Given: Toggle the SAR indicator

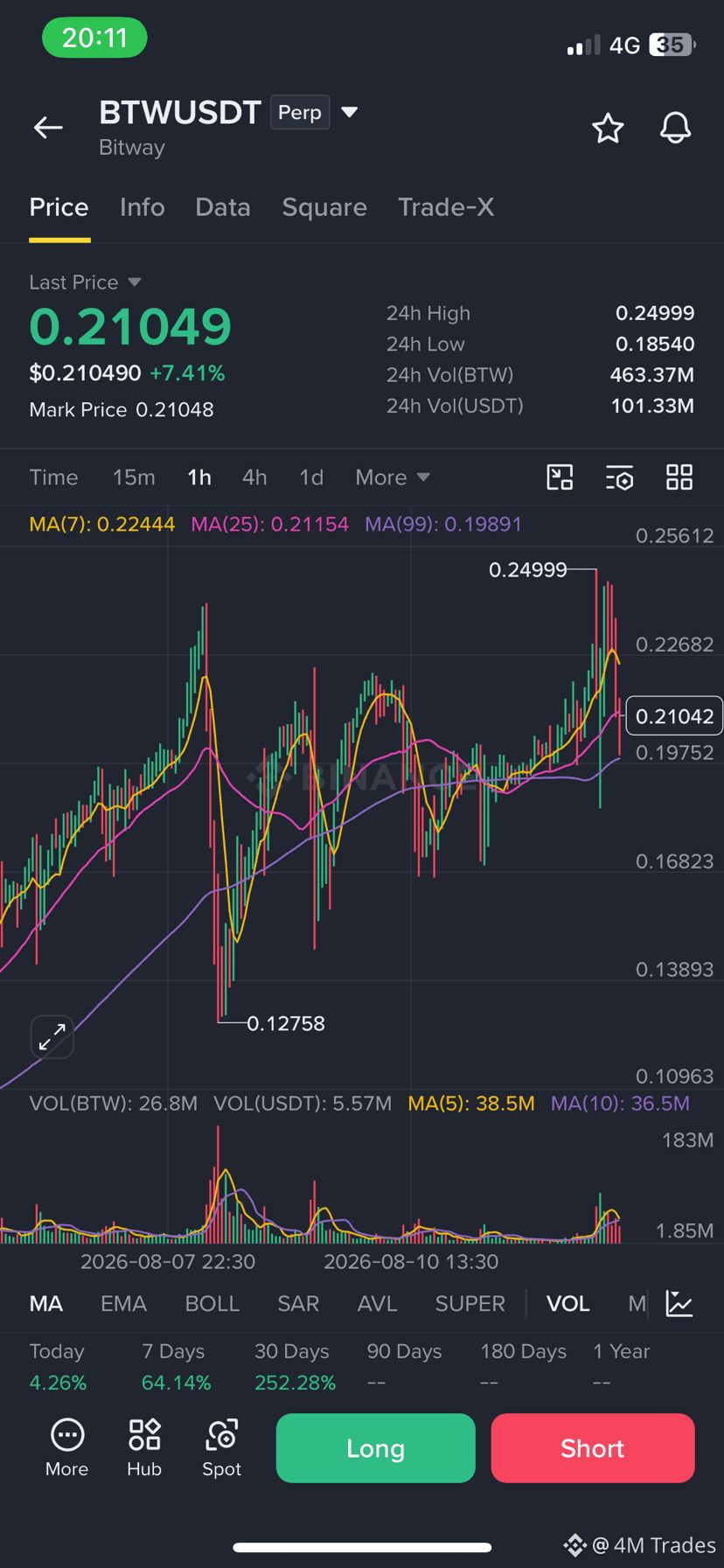Looking at the screenshot, I should 298,1304.
